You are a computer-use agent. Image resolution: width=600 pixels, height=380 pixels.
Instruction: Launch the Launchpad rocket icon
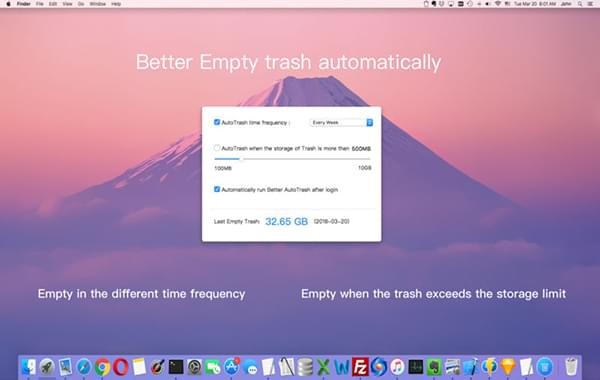(47, 367)
